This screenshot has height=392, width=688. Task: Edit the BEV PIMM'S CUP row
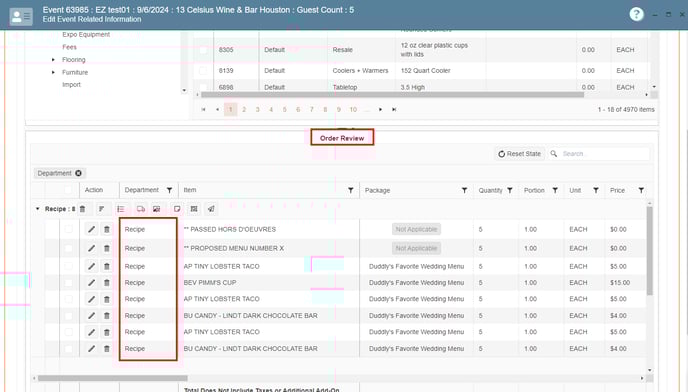coord(91,283)
